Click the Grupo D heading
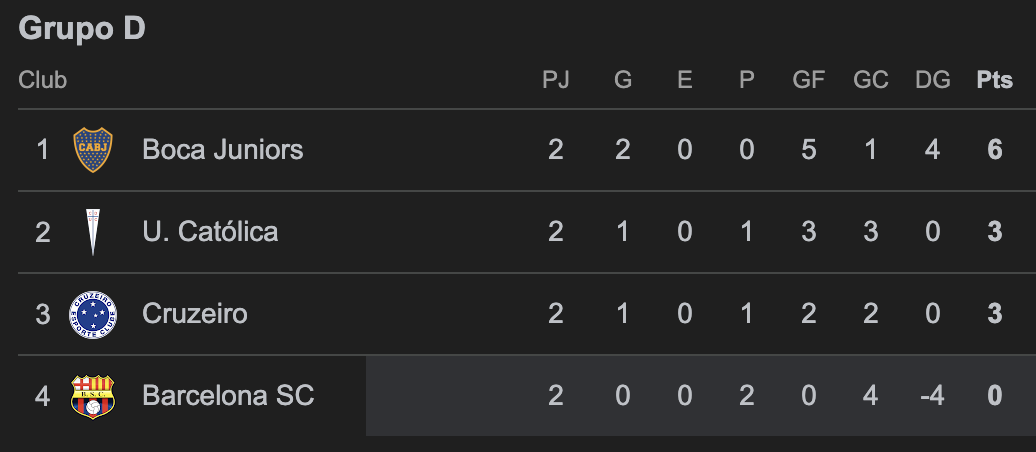This screenshot has width=1036, height=452. 82,29
